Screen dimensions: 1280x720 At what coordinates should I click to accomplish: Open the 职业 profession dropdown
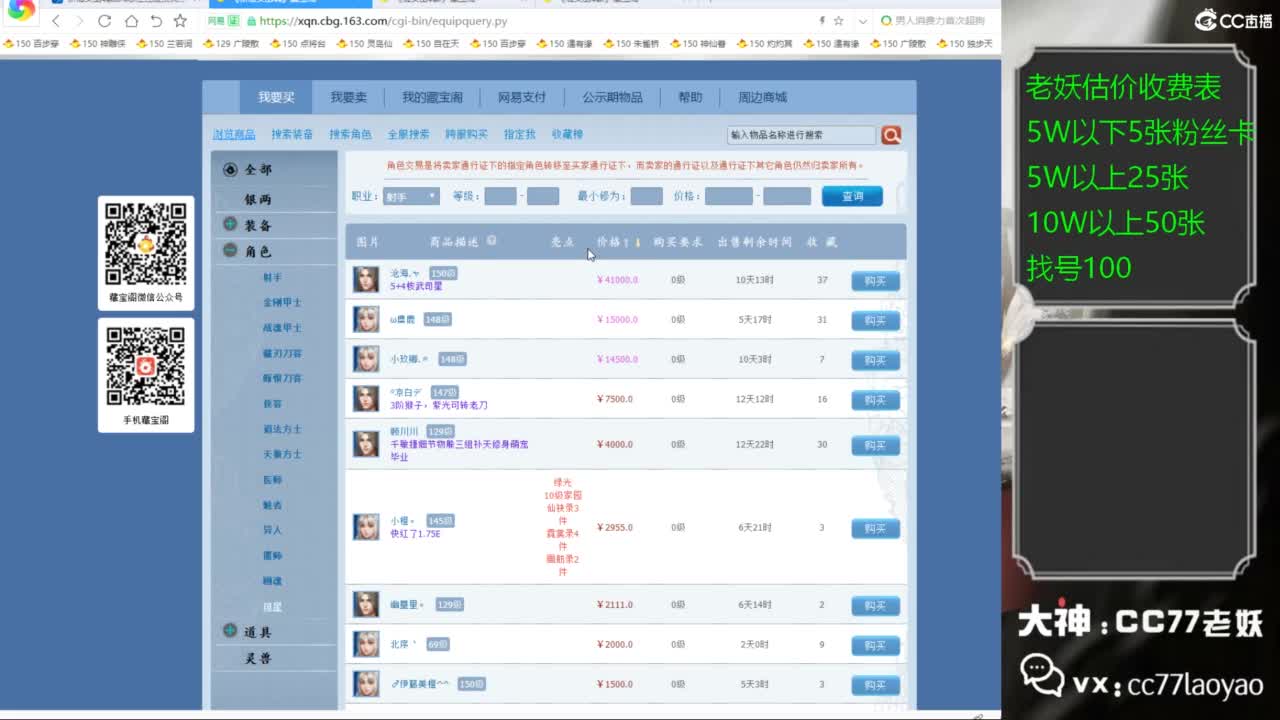[411, 197]
